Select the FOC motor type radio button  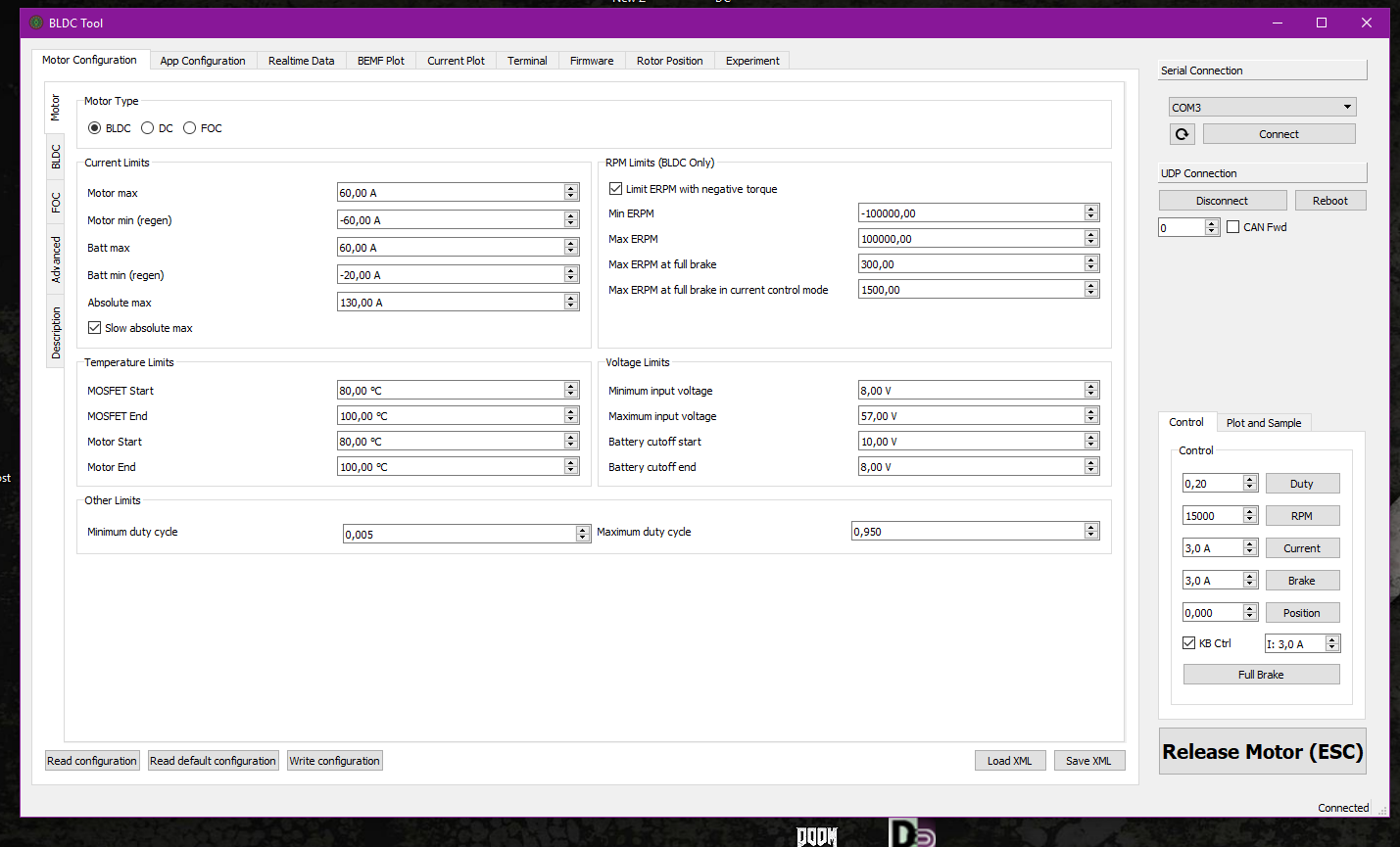coord(190,128)
